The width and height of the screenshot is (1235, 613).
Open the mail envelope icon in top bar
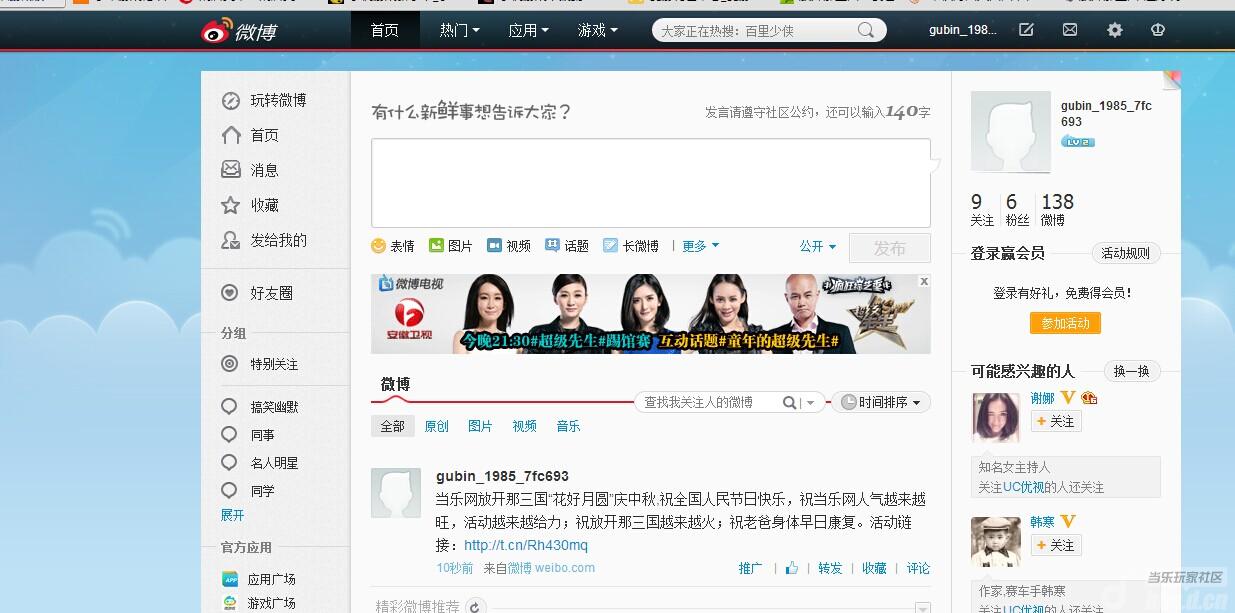[x=1069, y=30]
